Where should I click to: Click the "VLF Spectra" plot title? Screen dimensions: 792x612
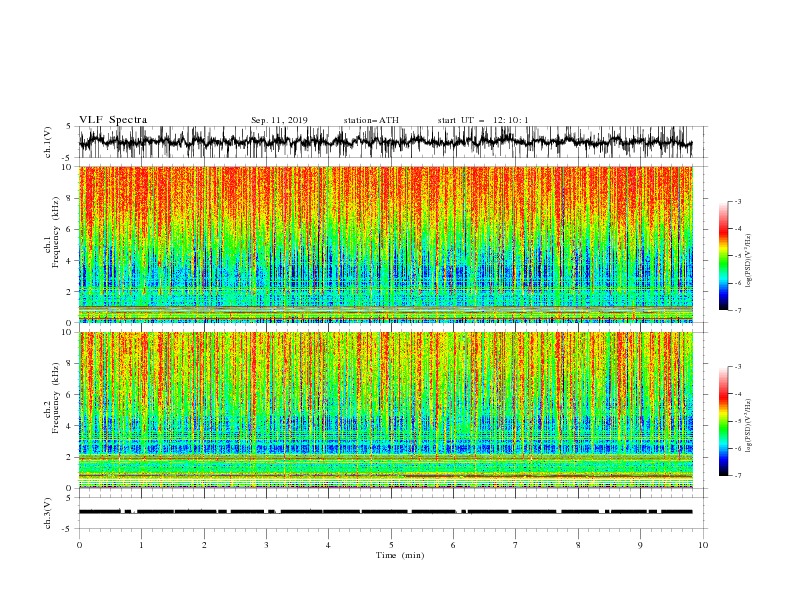tap(113, 120)
